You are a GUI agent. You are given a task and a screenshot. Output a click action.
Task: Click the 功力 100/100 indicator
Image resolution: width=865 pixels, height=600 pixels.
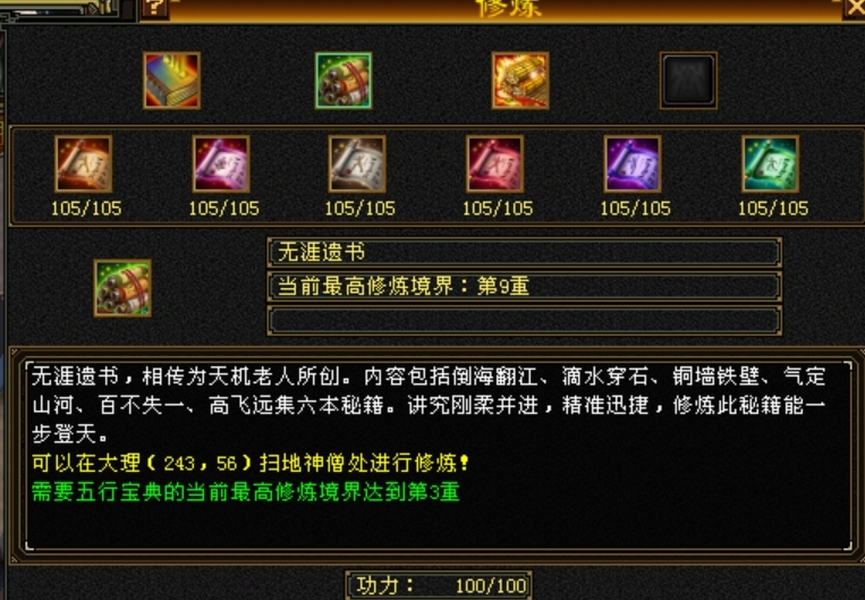(x=439, y=586)
